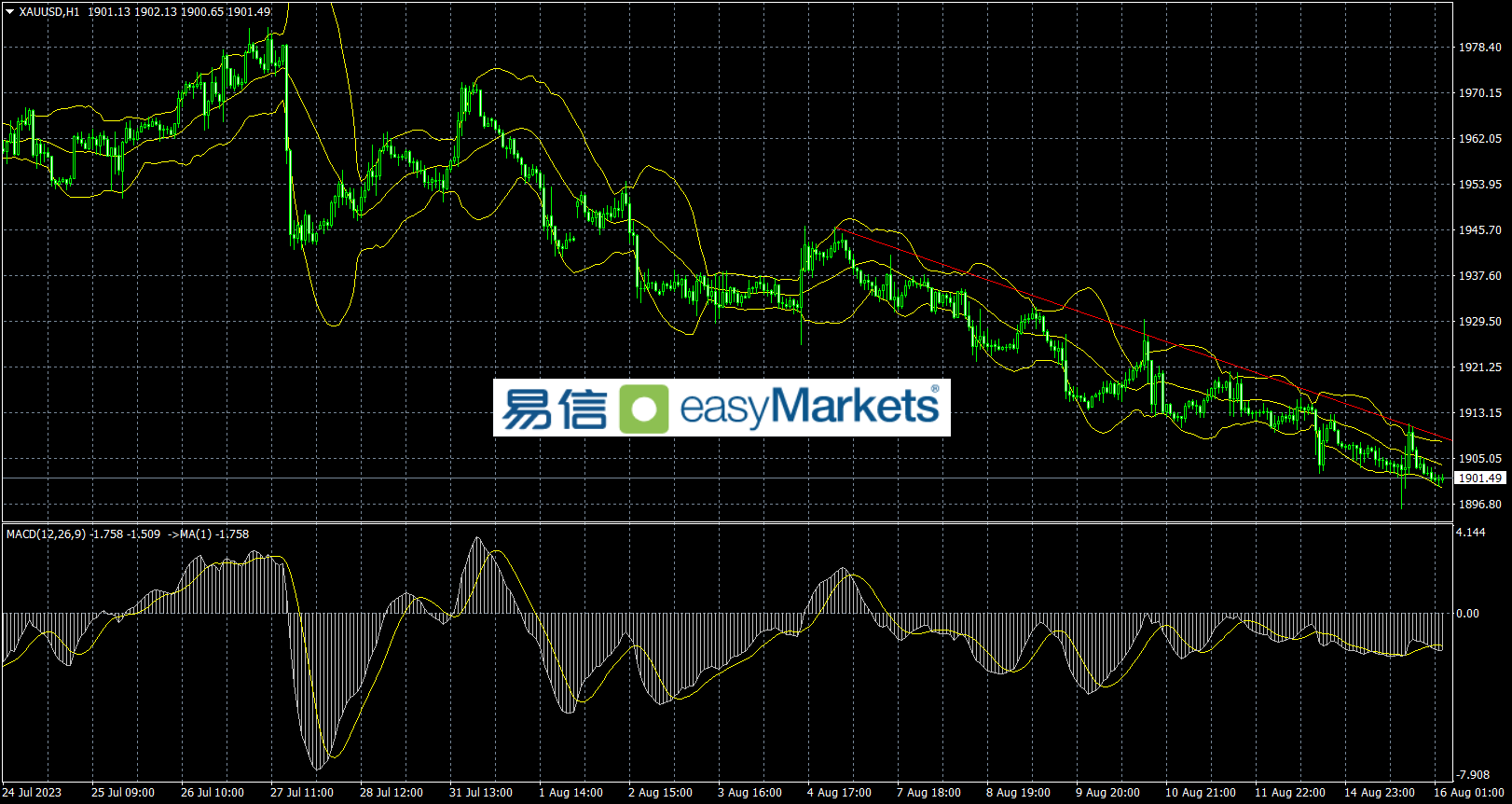Click the 1962.05 price axis label
This screenshot has height=804, width=1512.
tap(1480, 139)
